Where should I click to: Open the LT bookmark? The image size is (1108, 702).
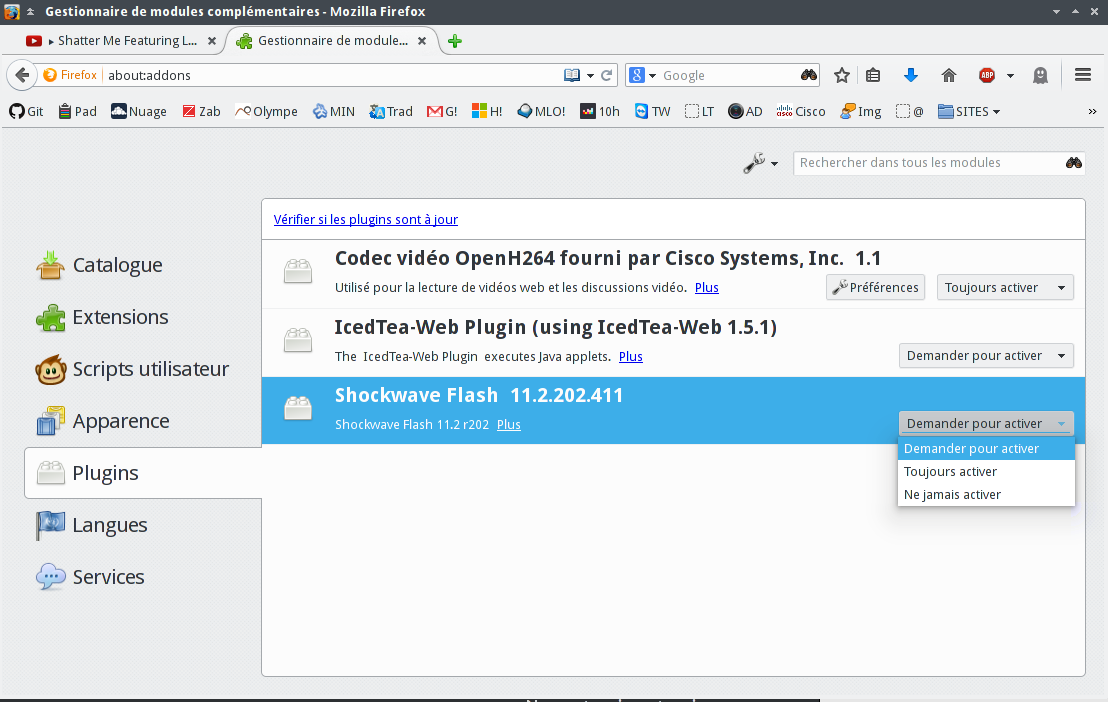point(700,111)
